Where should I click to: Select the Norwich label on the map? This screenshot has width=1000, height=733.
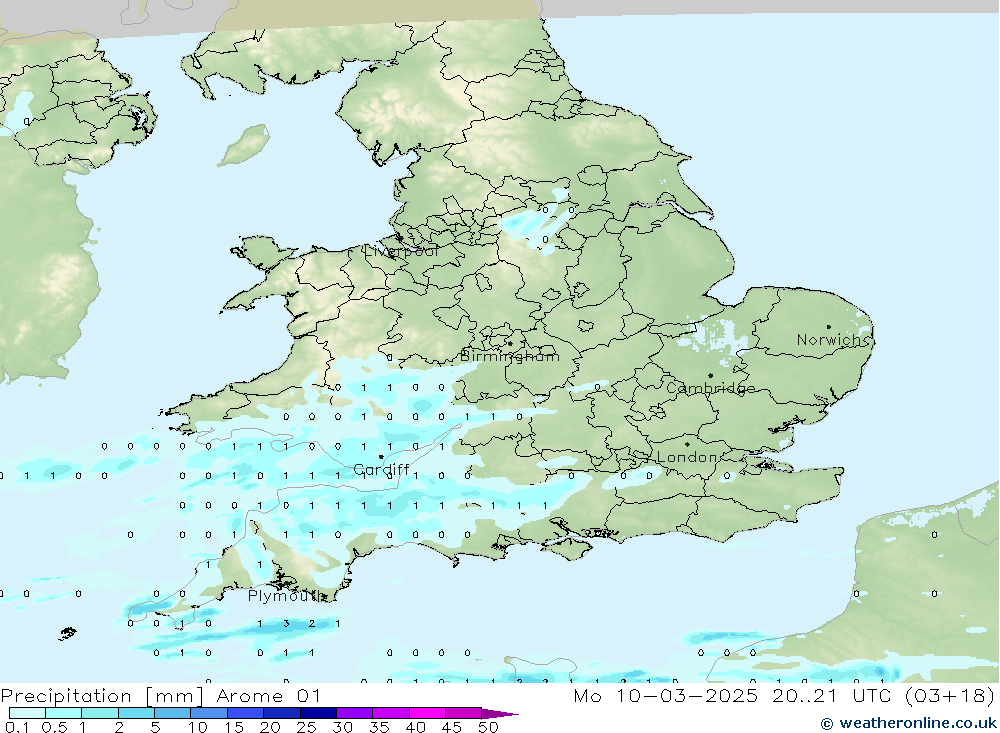[x=832, y=339]
